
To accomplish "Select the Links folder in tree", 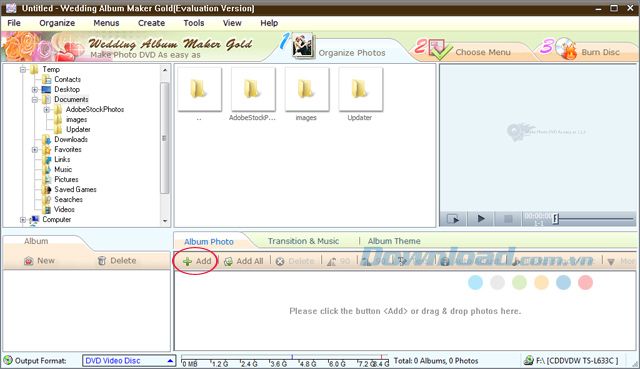I will [x=62, y=160].
